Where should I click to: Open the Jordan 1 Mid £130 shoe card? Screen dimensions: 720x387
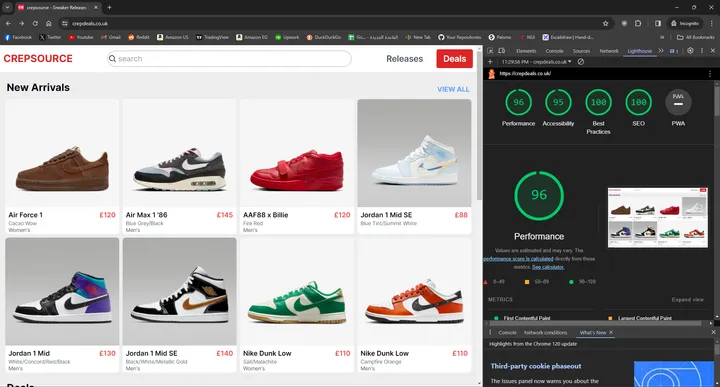(62, 305)
